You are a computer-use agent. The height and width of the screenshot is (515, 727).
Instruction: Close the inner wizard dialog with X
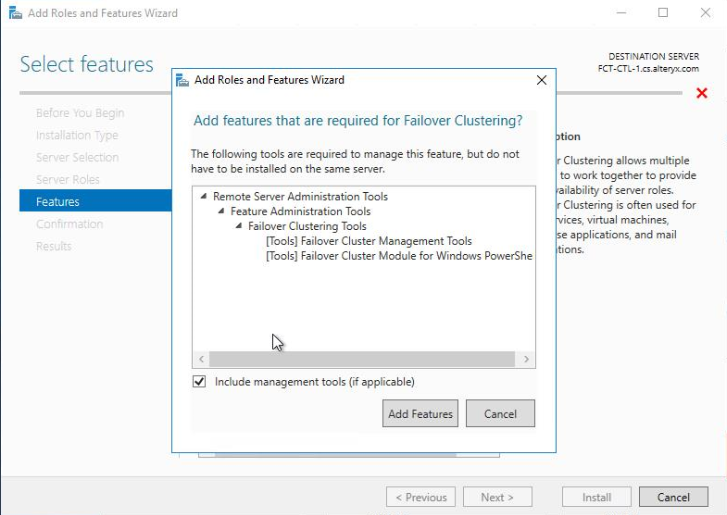(x=542, y=80)
